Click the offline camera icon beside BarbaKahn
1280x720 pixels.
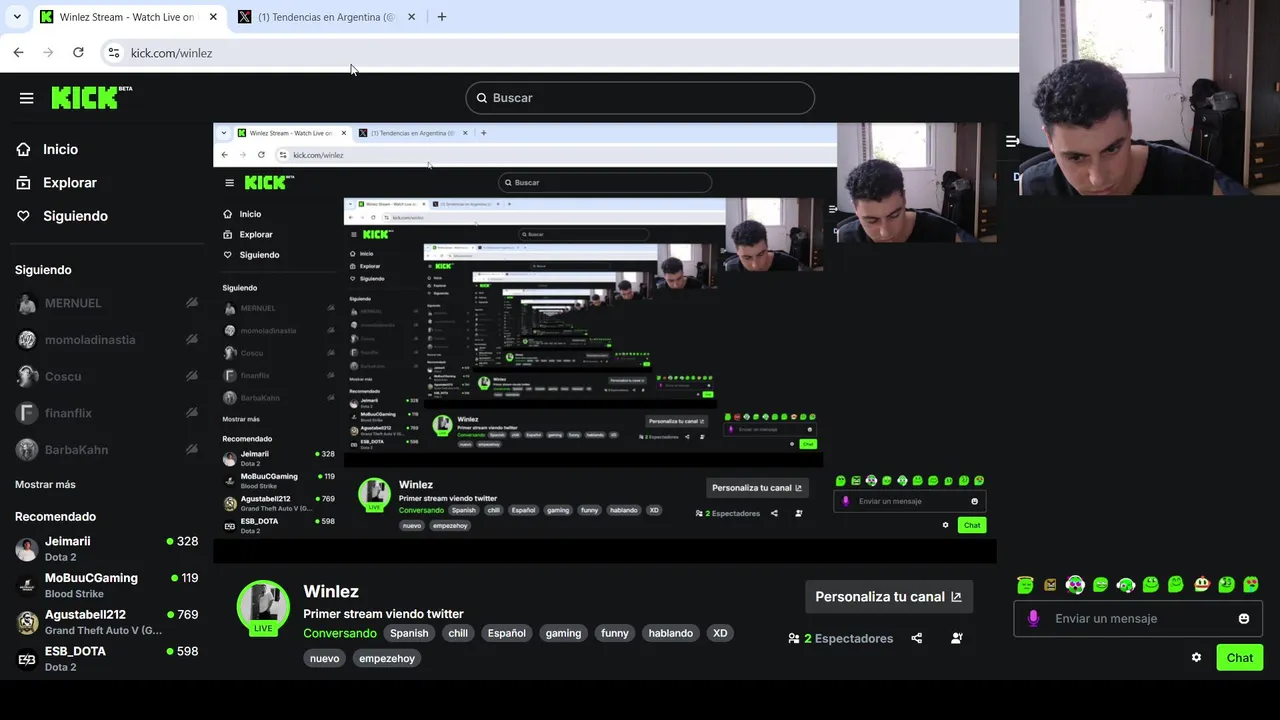[191, 450]
